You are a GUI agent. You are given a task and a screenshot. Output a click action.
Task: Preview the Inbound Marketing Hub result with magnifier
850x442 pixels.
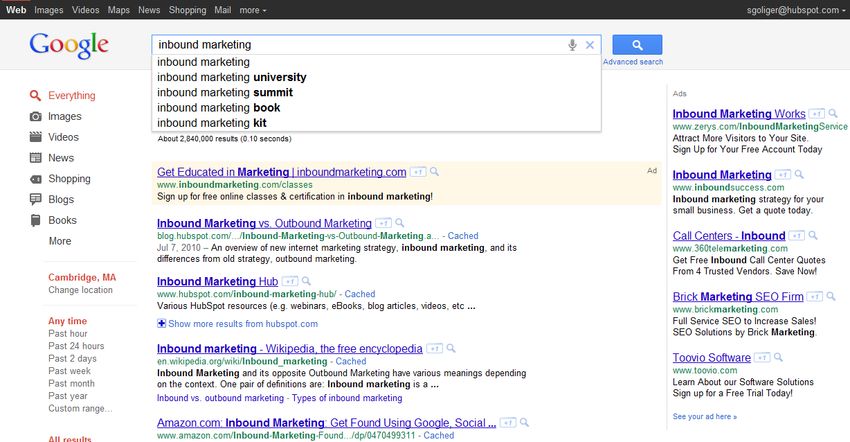coord(306,281)
